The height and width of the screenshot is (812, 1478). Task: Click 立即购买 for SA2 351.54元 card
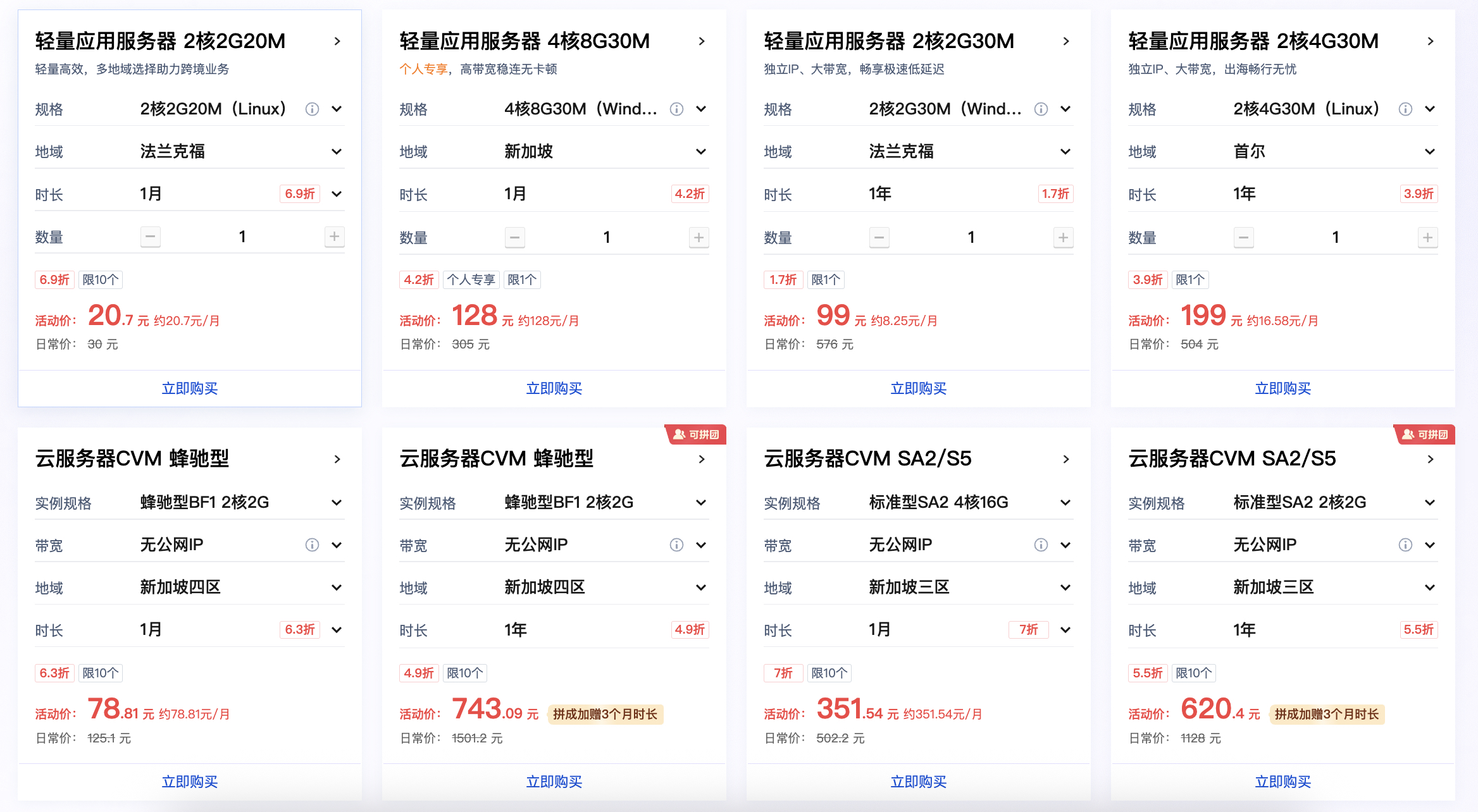[x=919, y=782]
